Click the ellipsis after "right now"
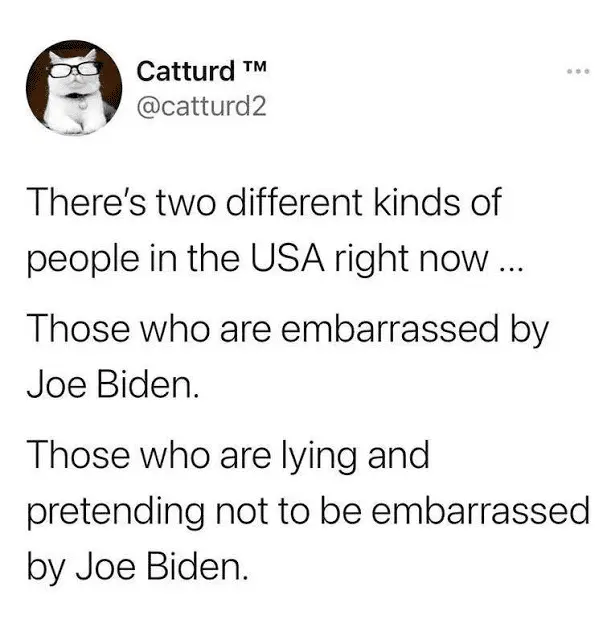 pyautogui.click(x=510, y=269)
